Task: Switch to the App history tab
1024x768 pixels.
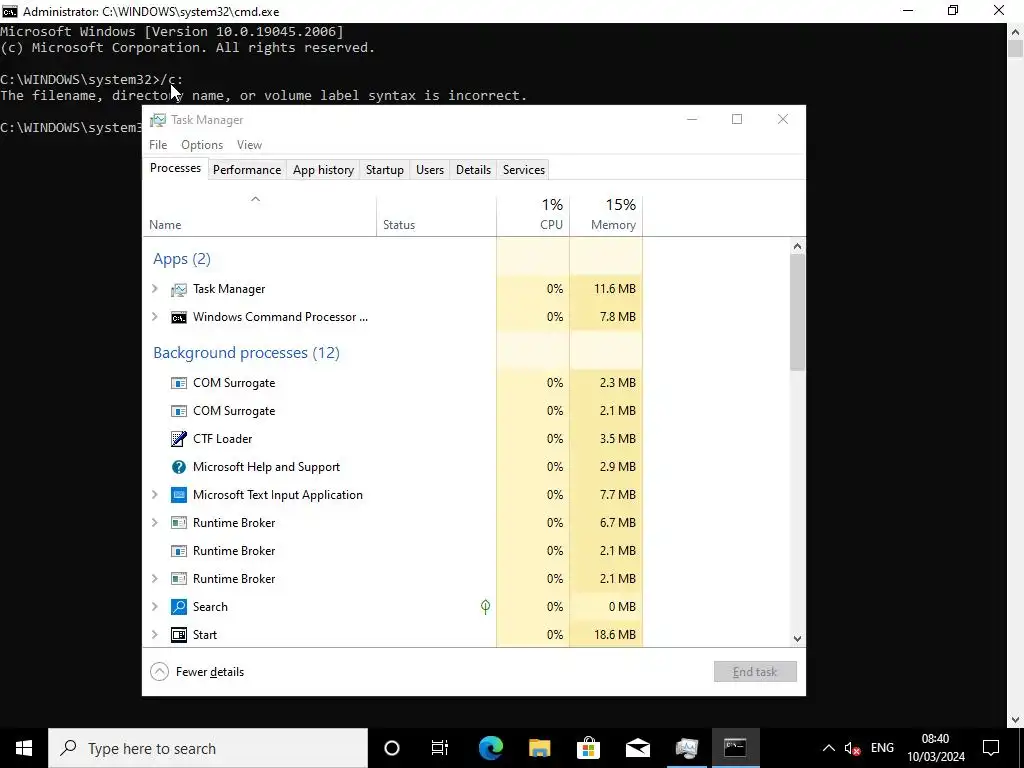Action: pos(323,170)
